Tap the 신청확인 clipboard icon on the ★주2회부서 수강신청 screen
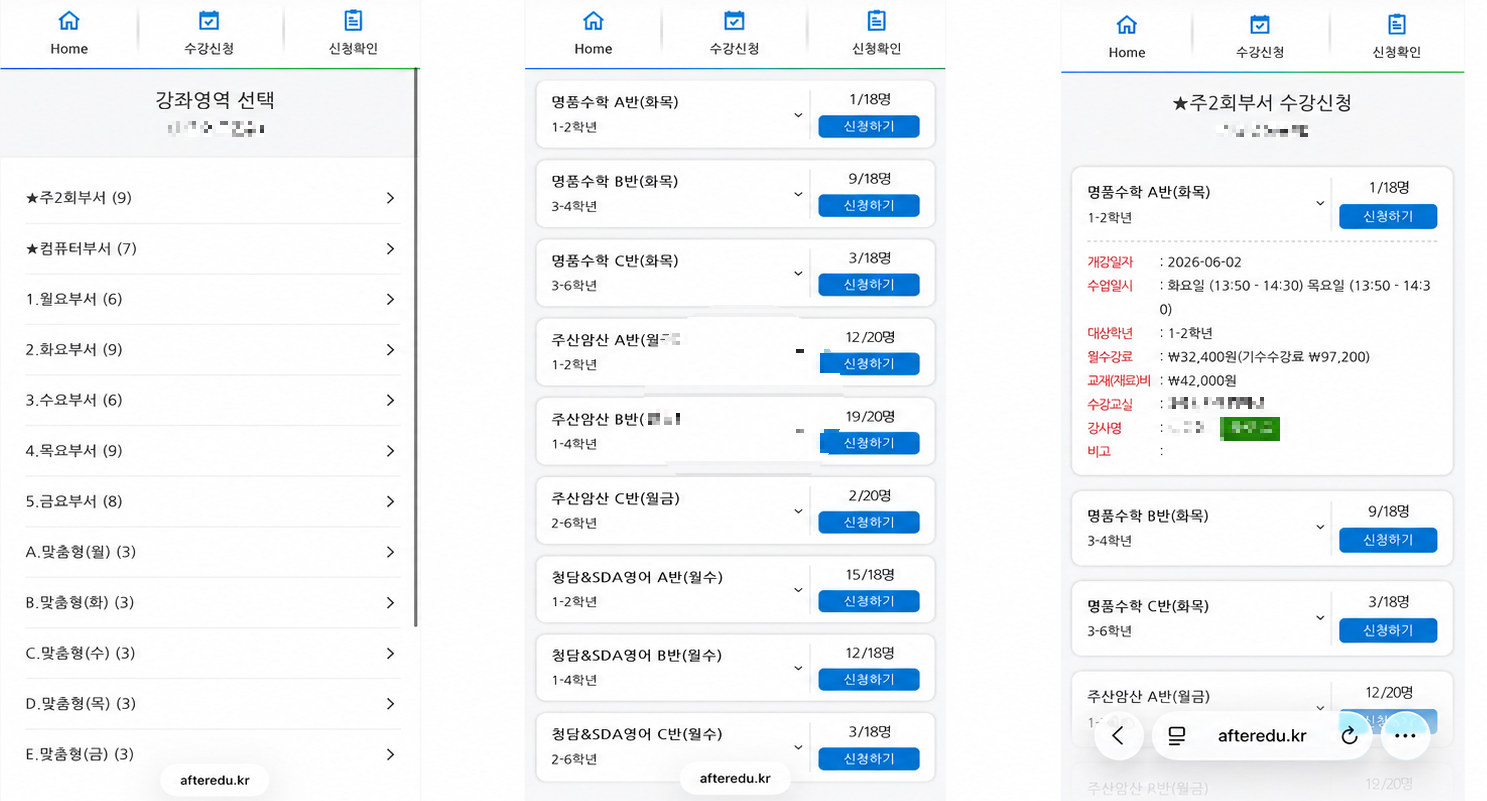 tap(1397, 25)
